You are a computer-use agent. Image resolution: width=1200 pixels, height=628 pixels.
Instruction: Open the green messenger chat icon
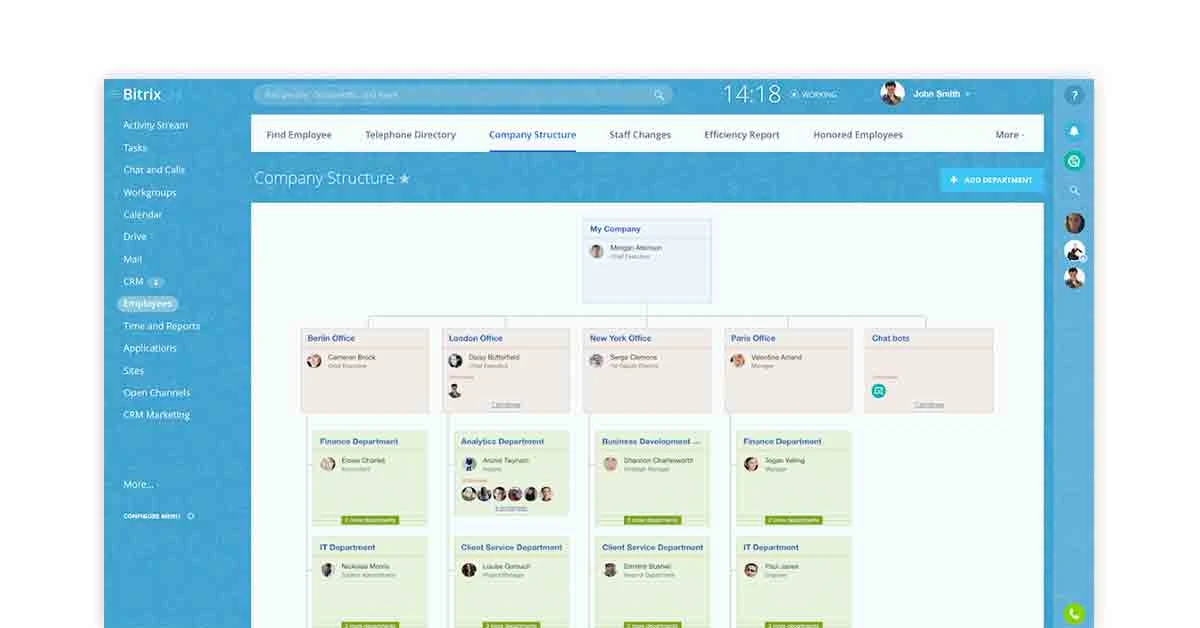1074,160
